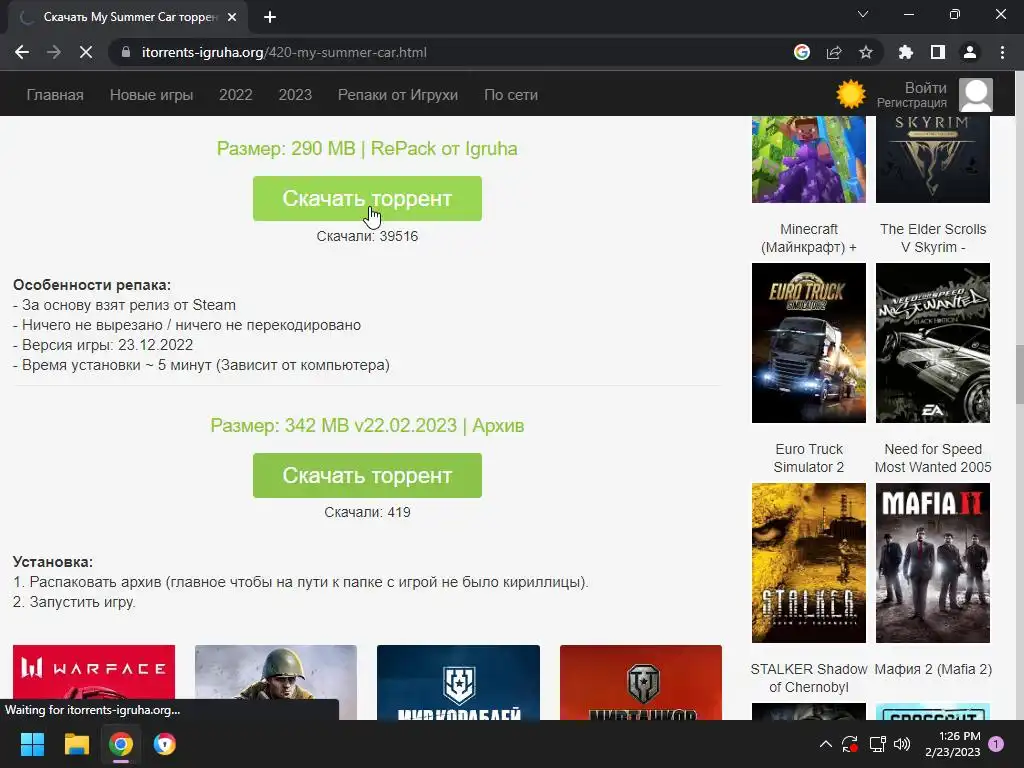Viewport: 1024px width, 768px height.
Task: Open Euro Truck Simulator 2 cover
Action: [808, 343]
